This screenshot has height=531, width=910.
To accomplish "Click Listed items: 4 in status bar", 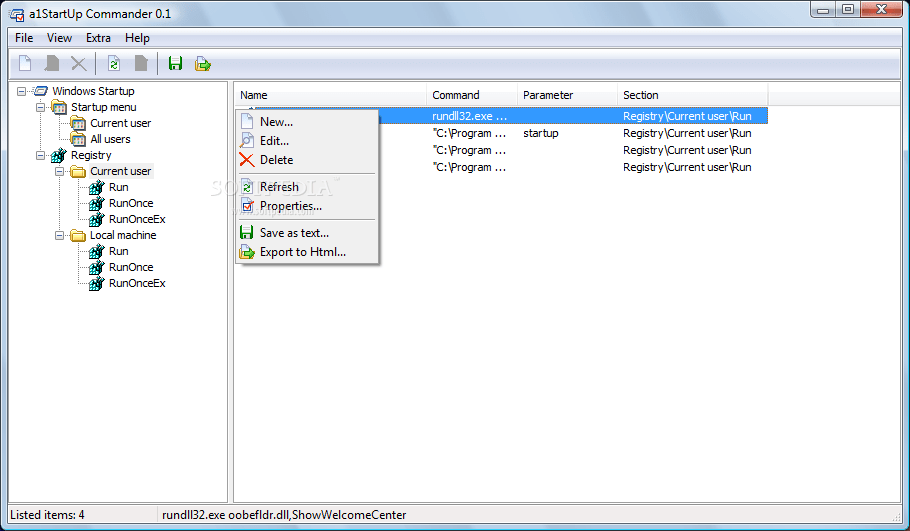I will point(47,515).
